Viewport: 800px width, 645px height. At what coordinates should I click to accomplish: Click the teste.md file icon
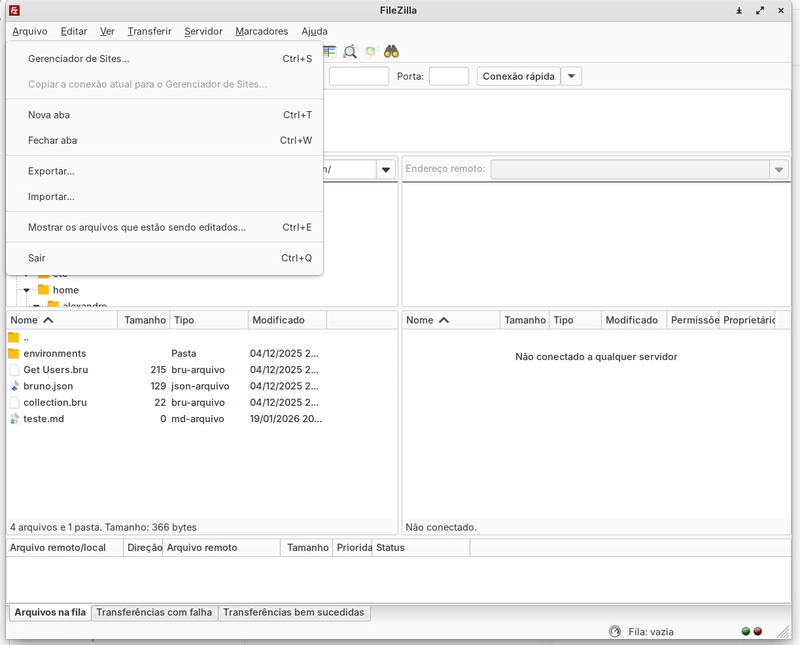(14, 418)
